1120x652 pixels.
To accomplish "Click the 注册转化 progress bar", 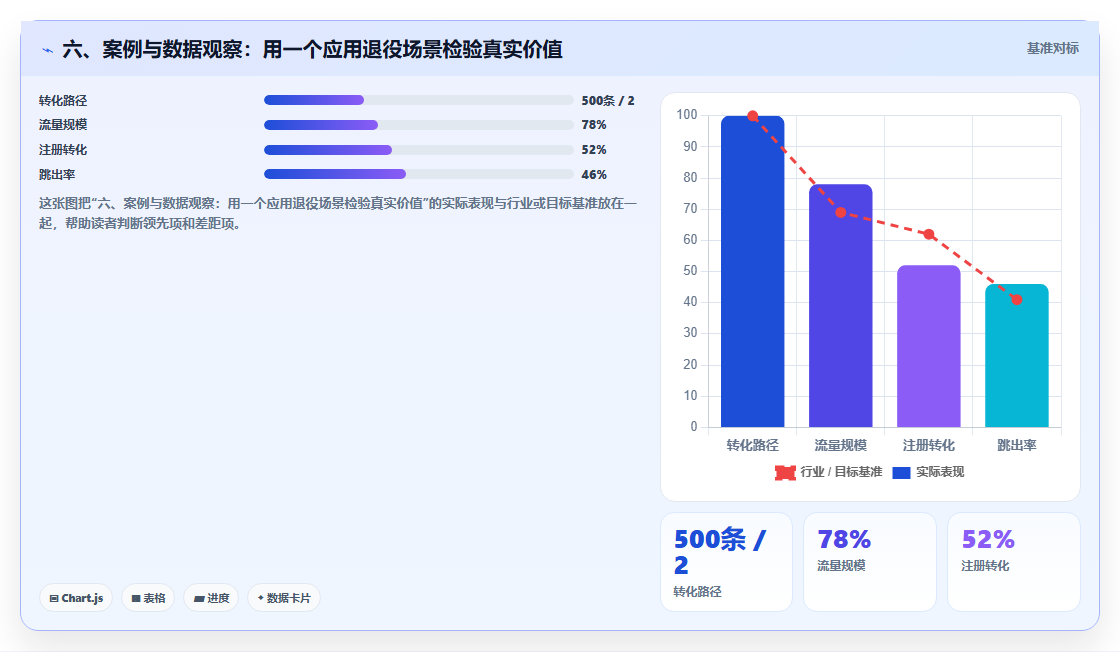I will pyautogui.click(x=419, y=150).
